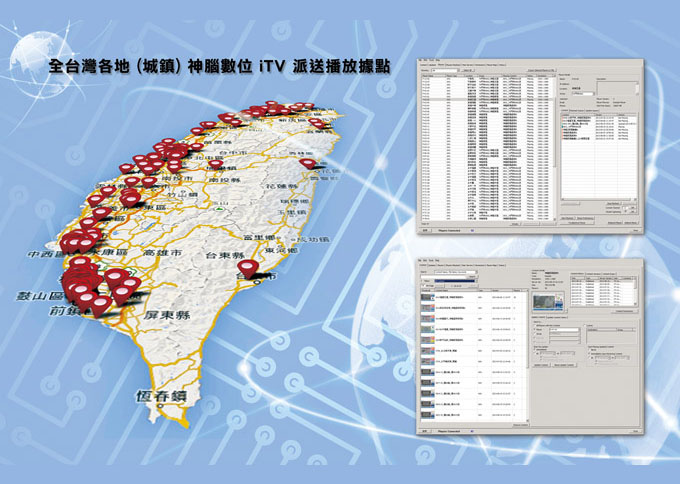Viewport: 680px width, 484px height.
Task: Click the 玉里鎮 map label
Action: (294, 213)
